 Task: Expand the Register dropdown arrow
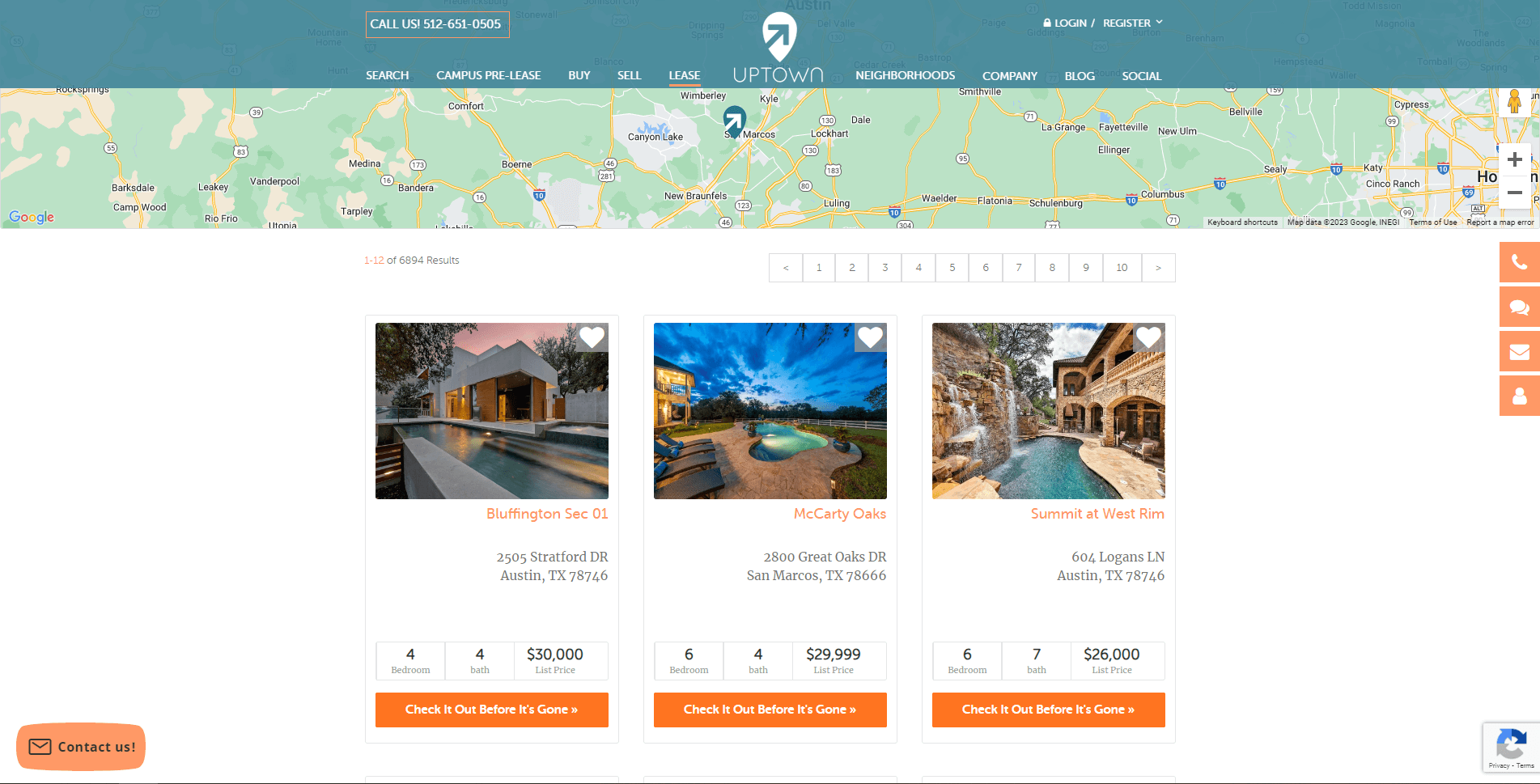[1160, 22]
